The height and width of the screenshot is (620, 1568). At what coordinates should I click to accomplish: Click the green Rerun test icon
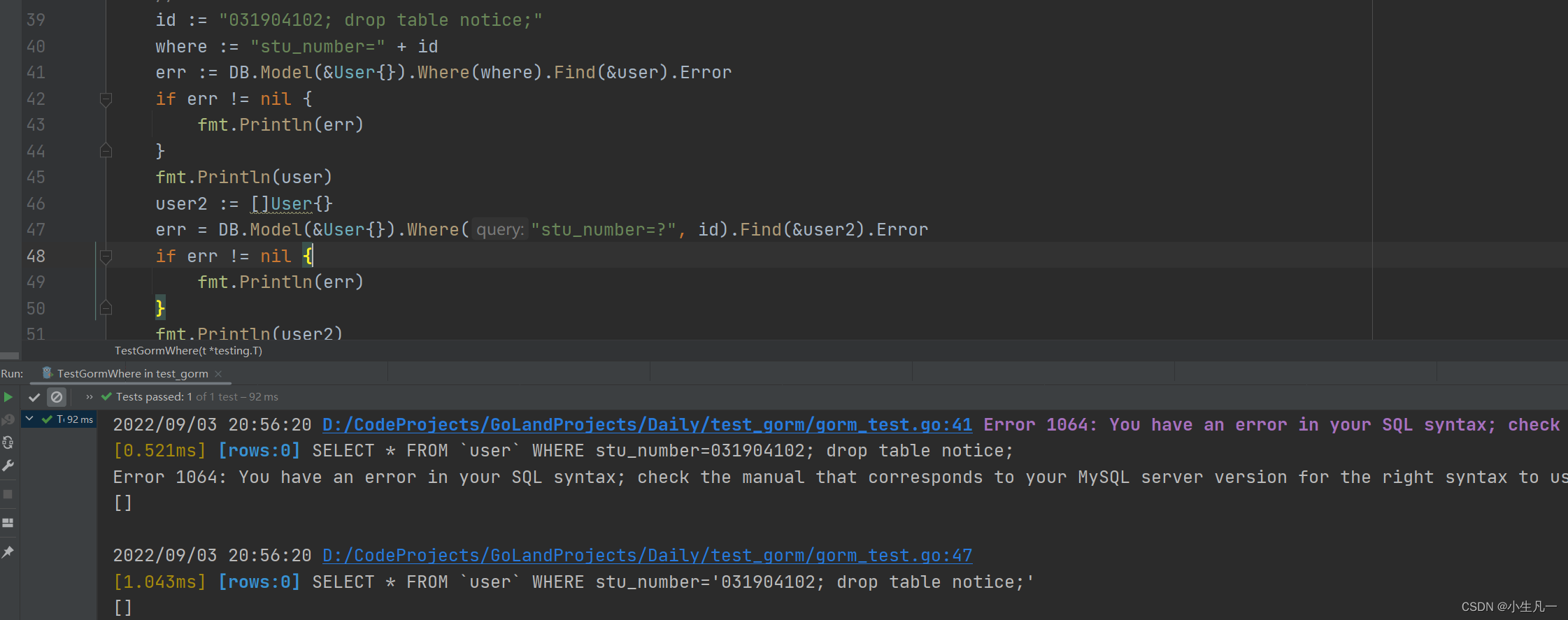pos(8,397)
